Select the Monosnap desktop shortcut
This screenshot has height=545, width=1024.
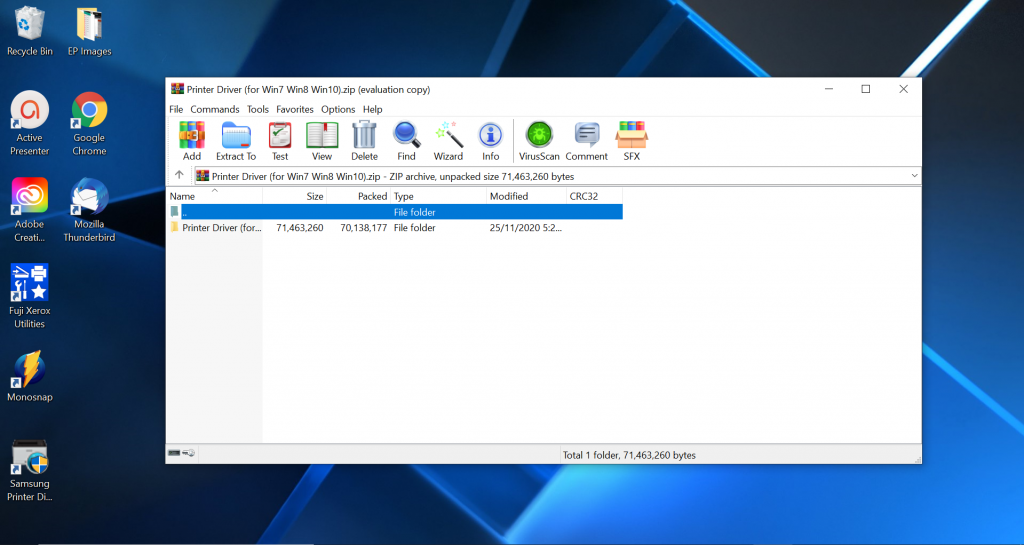29,377
